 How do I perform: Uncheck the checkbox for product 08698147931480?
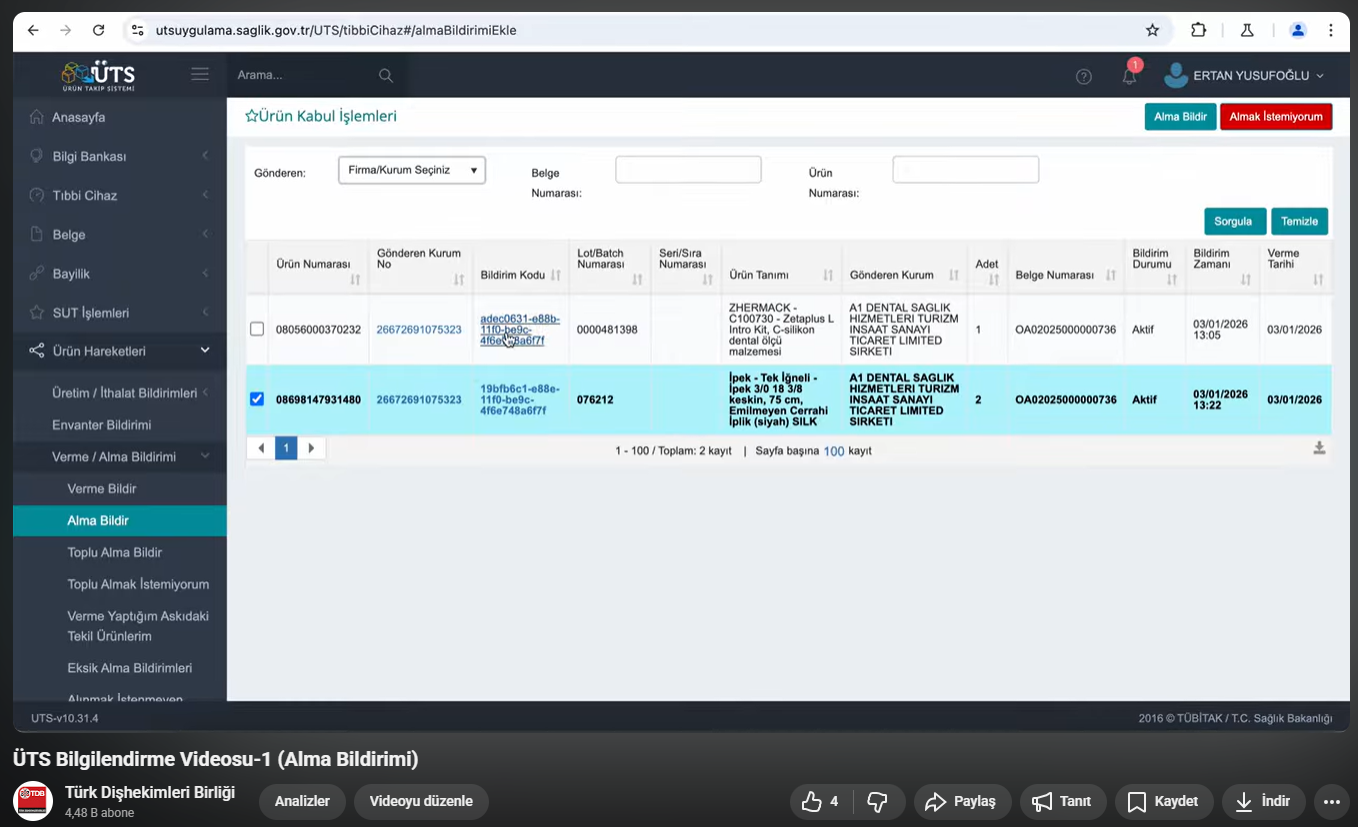tap(257, 399)
